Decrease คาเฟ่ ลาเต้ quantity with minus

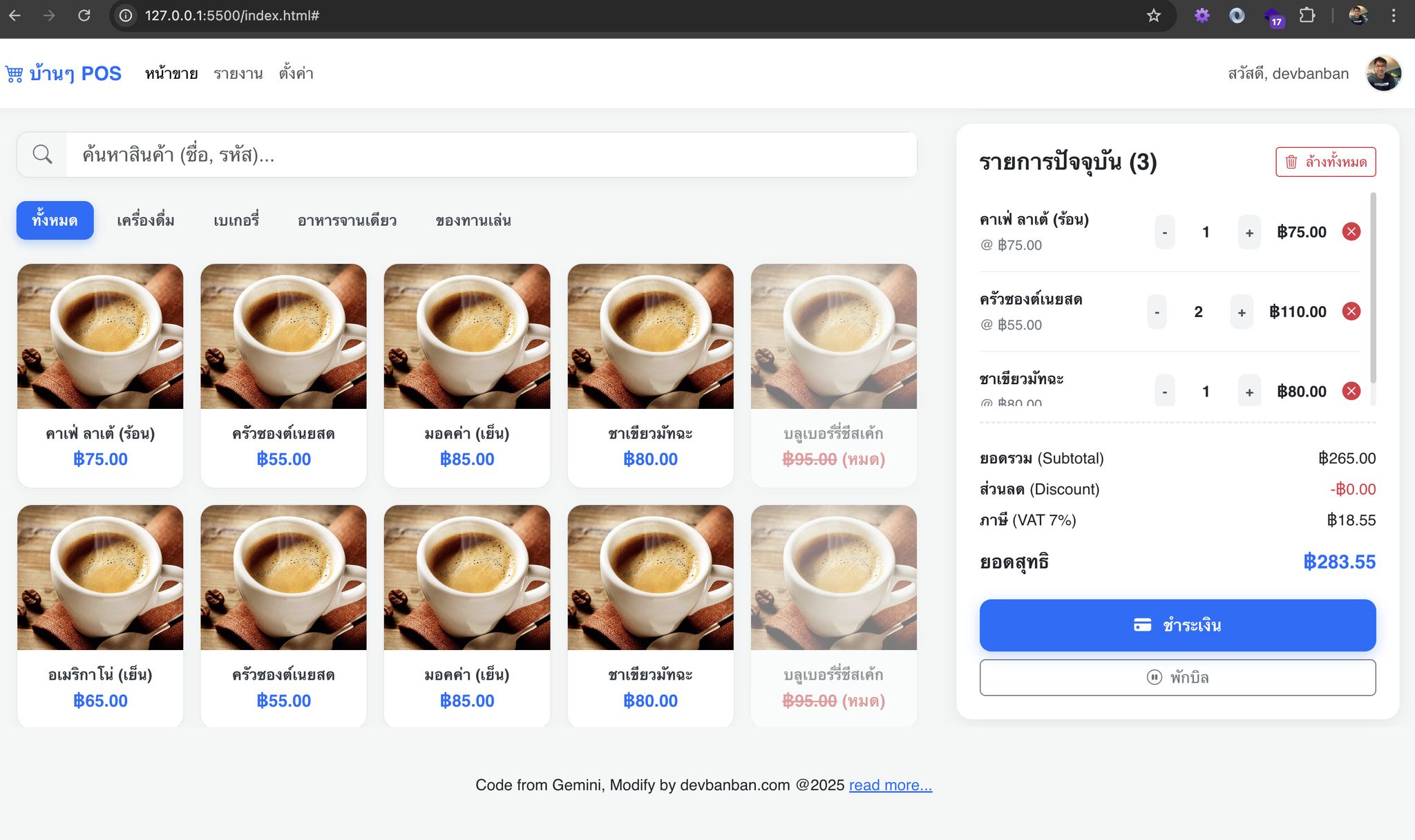coord(1164,233)
